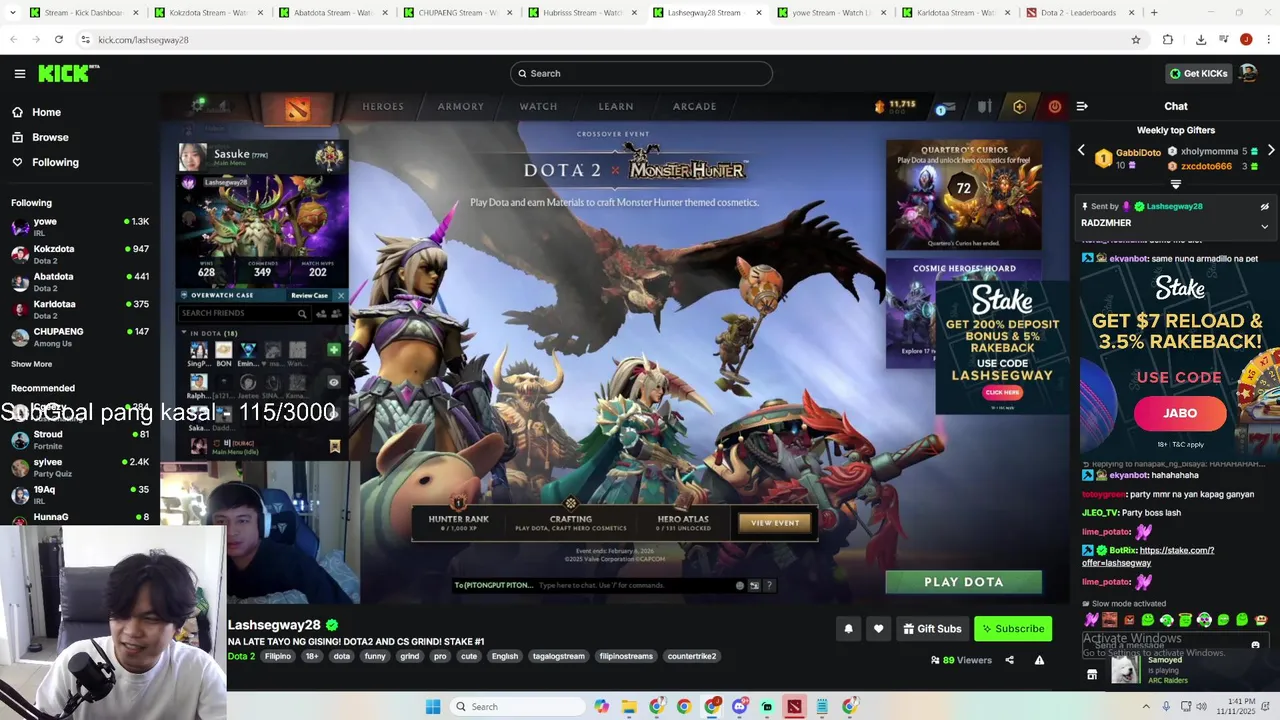Collapse the chat with the arrow icon
This screenshot has height=720, width=1280.
(1082, 106)
